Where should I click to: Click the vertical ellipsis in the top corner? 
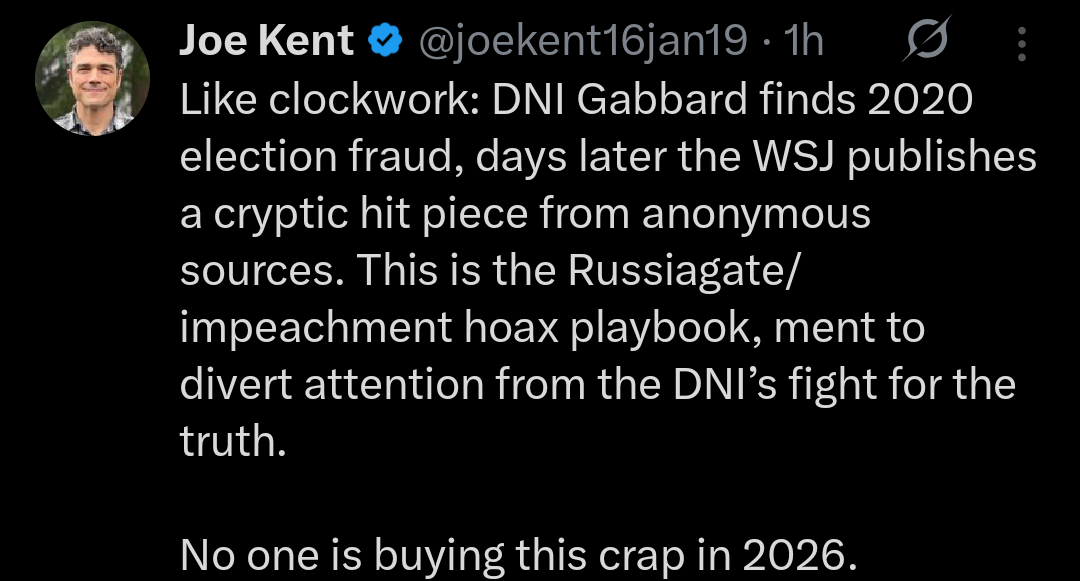pyautogui.click(x=1022, y=42)
